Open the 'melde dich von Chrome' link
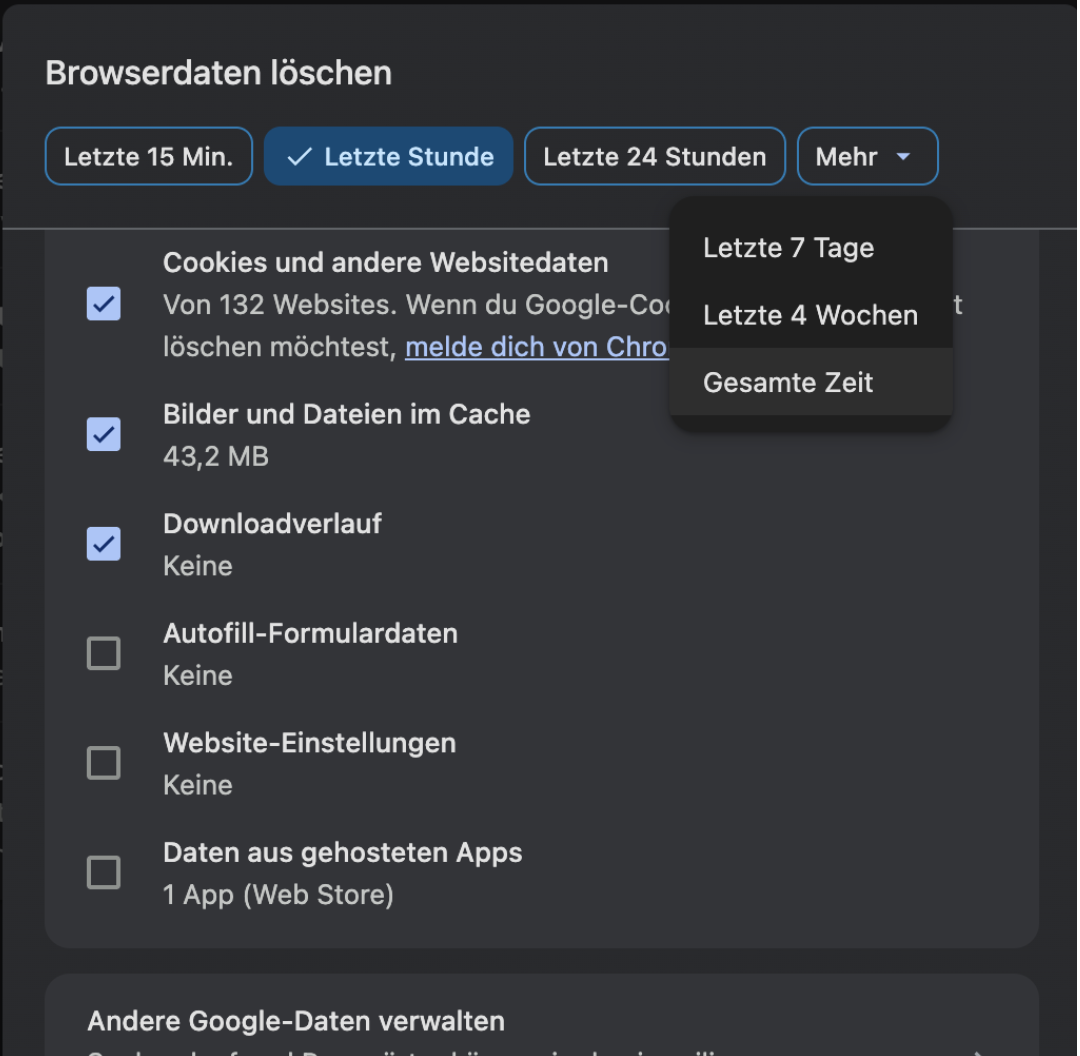1080x1056 pixels. (x=535, y=347)
